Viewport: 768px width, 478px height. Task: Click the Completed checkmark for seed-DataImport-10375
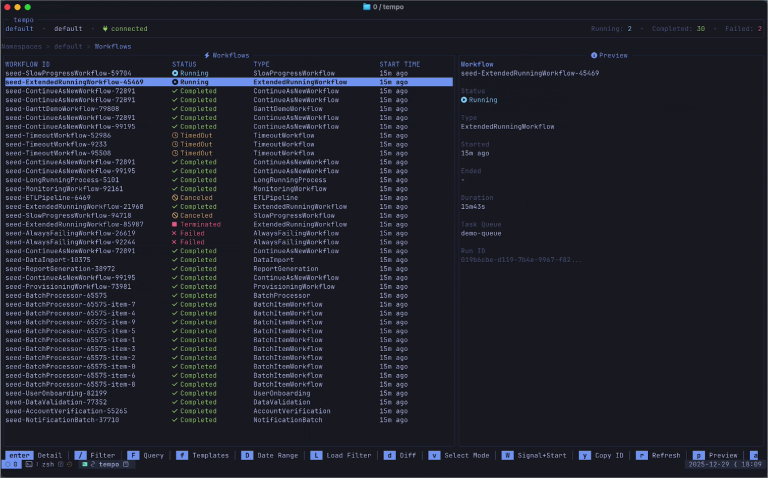pos(175,260)
